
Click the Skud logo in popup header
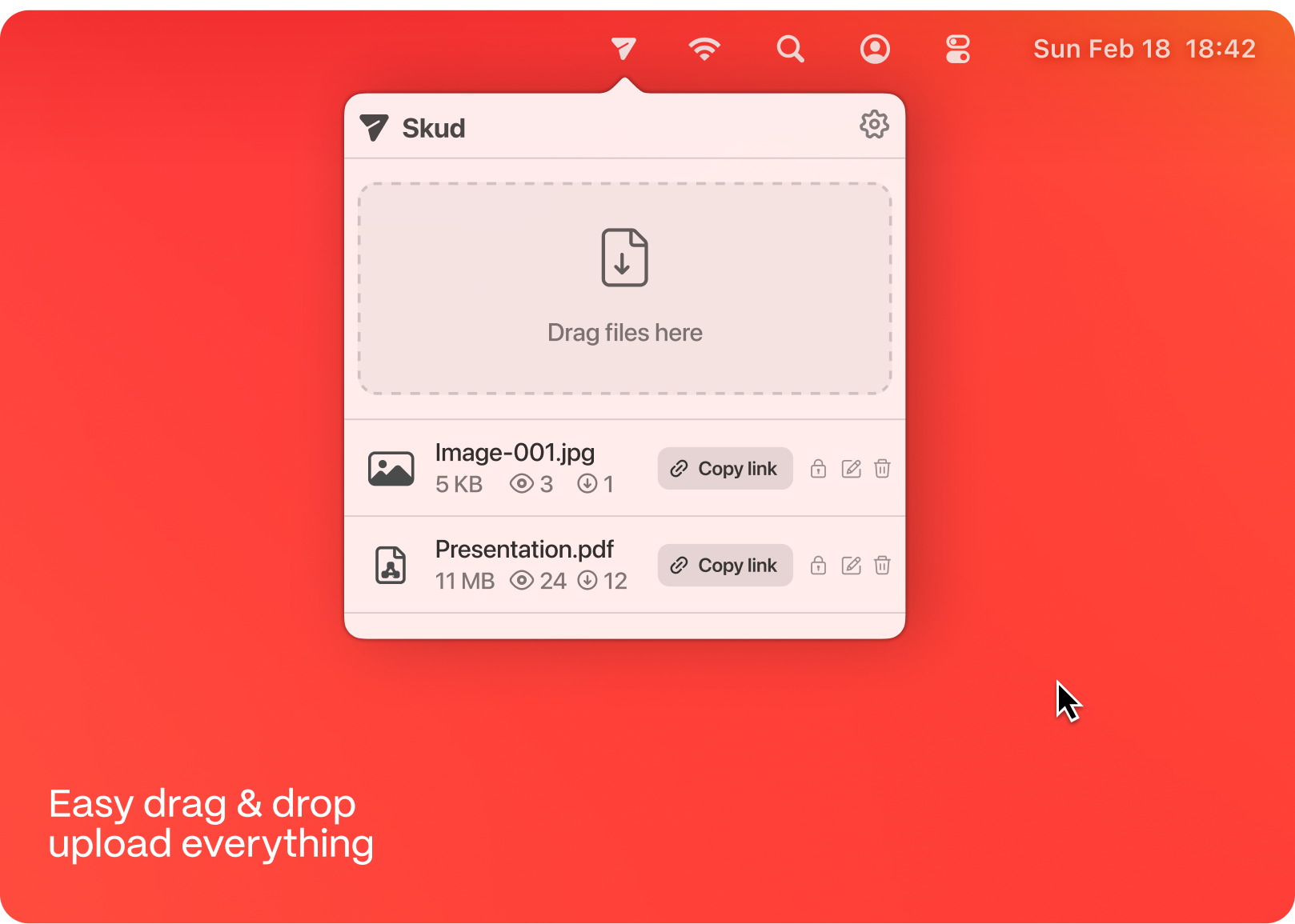pyautogui.click(x=374, y=128)
